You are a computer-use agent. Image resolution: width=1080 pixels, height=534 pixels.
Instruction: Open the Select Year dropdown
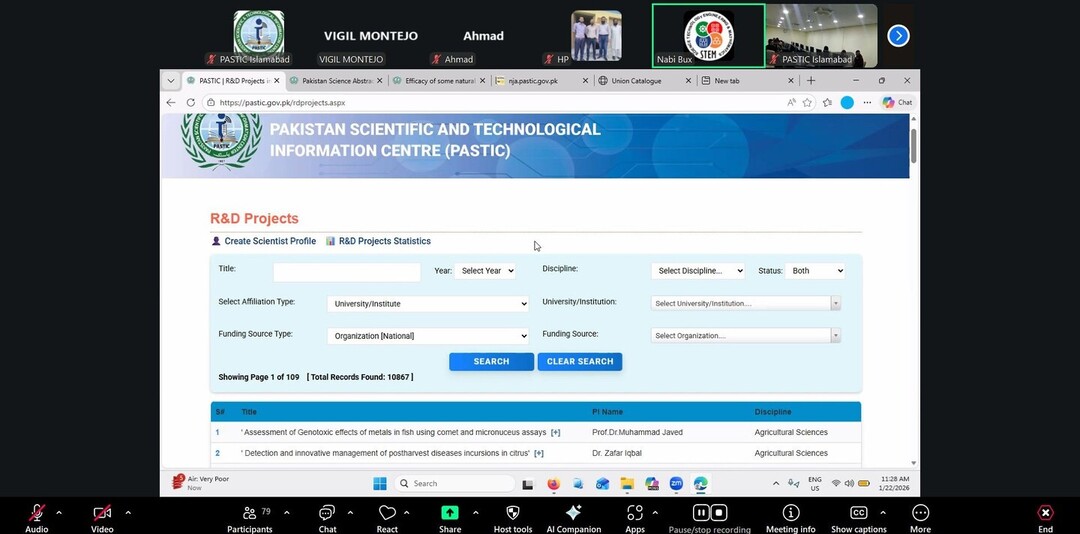(x=485, y=271)
